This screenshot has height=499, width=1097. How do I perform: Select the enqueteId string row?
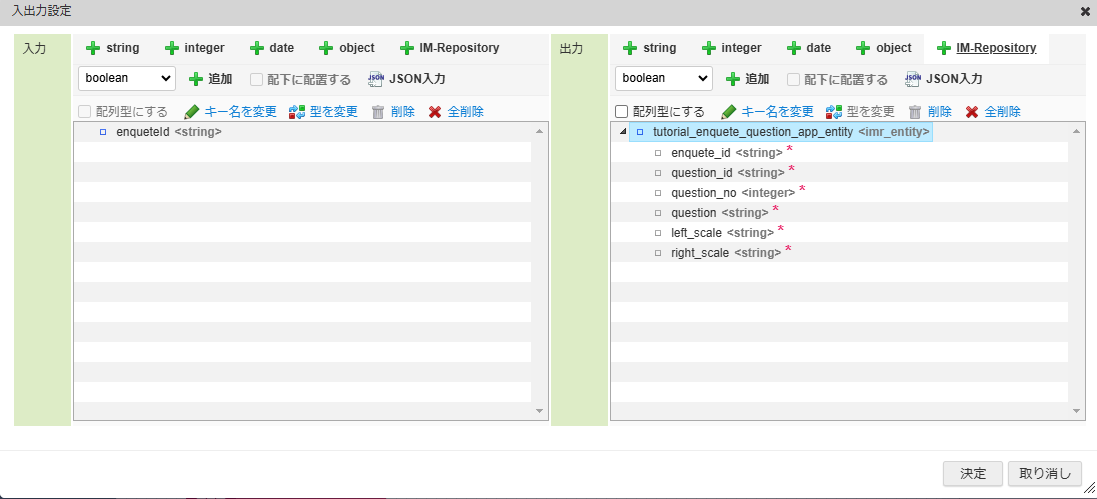tap(302, 132)
